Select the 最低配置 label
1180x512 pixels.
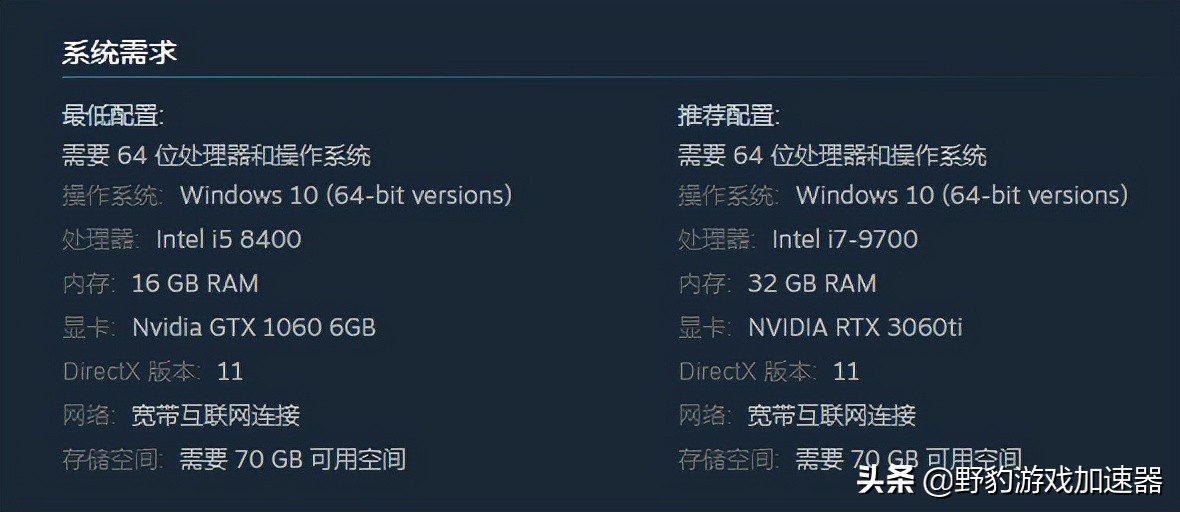pos(113,115)
